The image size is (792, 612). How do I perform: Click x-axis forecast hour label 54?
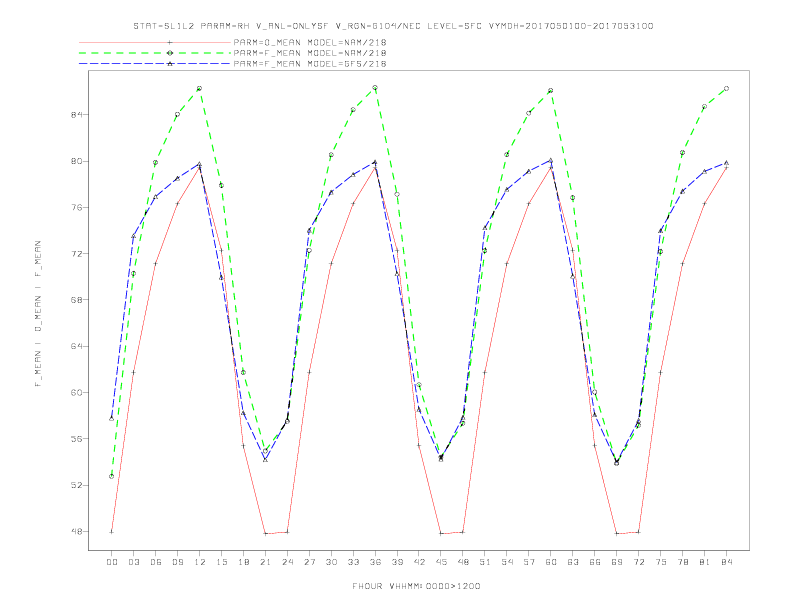point(507,562)
